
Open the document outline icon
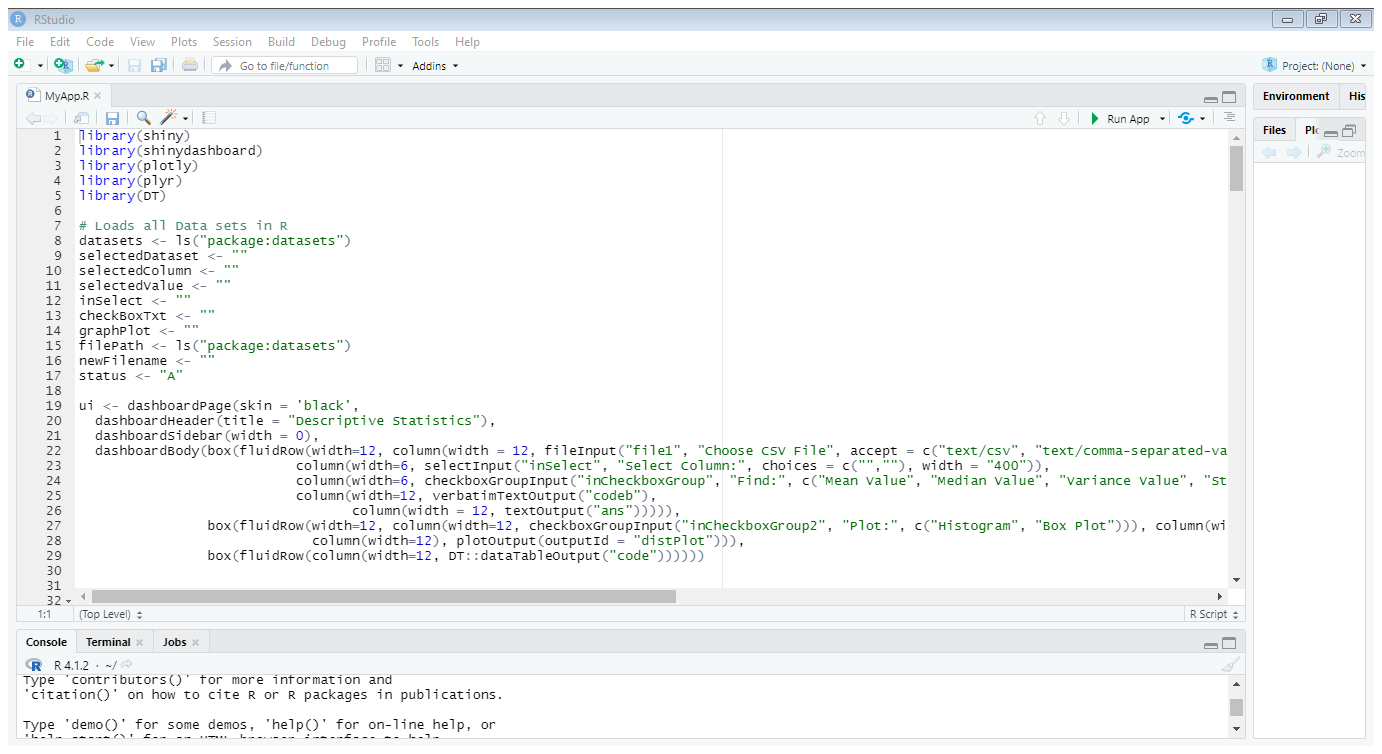(x=208, y=117)
